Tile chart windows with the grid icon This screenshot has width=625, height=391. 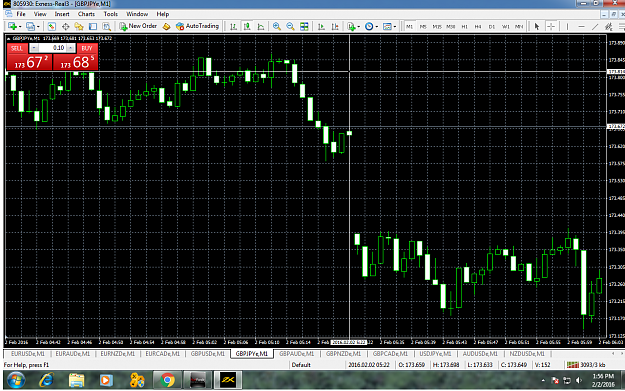click(304, 26)
